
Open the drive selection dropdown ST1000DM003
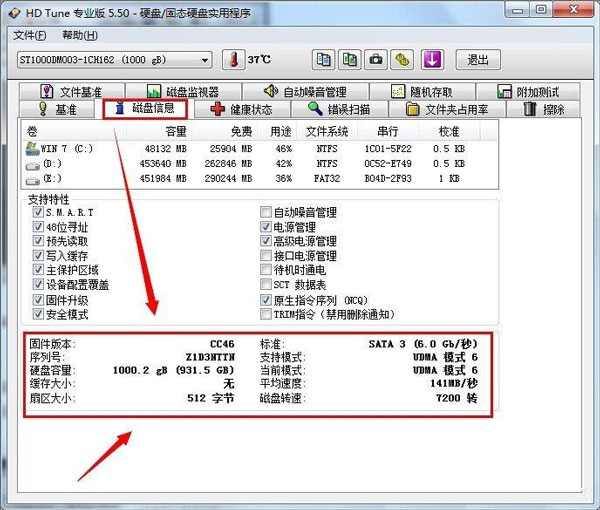114,60
